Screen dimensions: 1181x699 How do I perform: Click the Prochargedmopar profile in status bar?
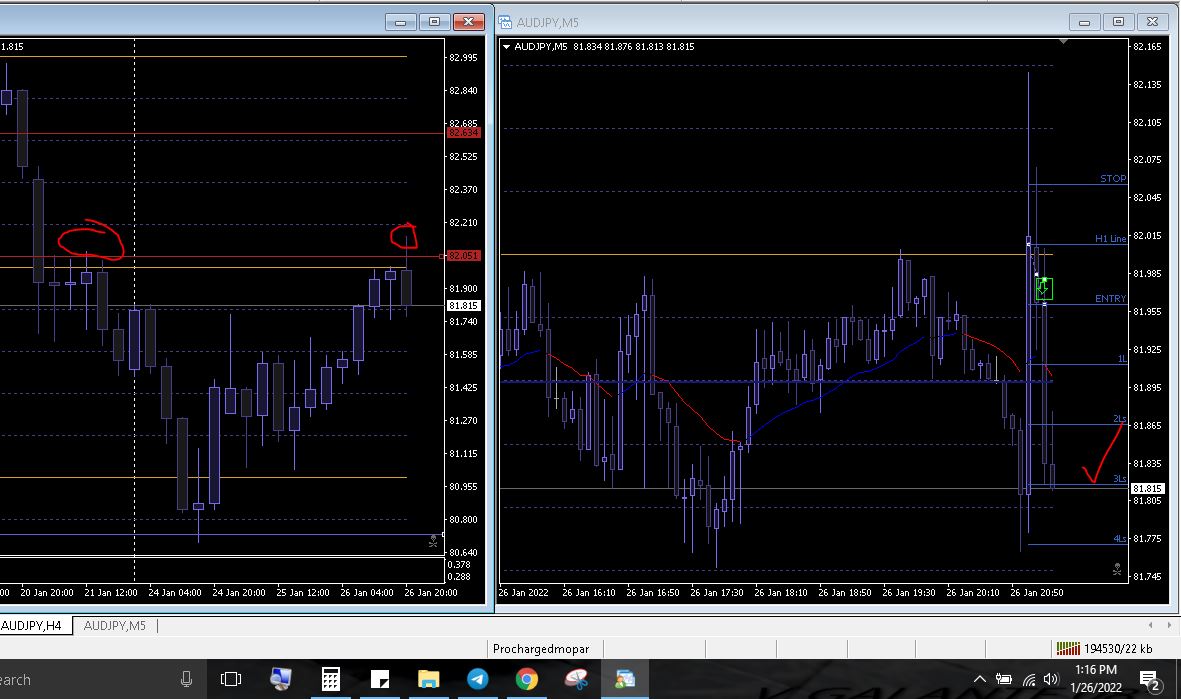coord(541,649)
